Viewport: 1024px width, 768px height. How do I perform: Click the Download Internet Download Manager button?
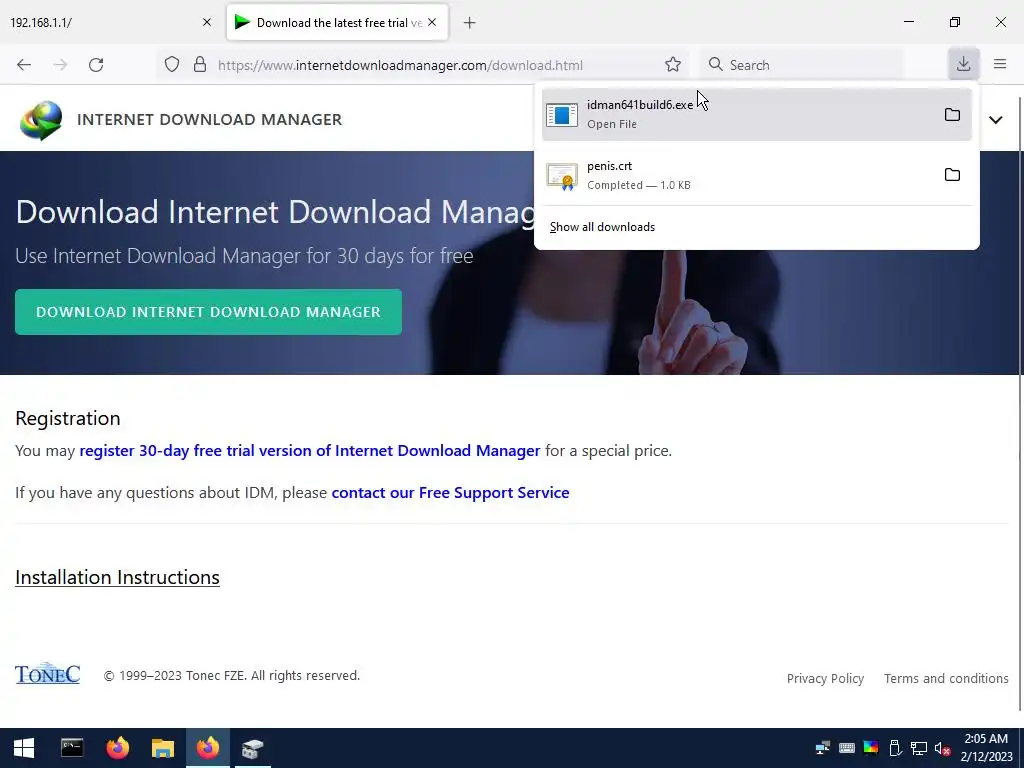[208, 312]
